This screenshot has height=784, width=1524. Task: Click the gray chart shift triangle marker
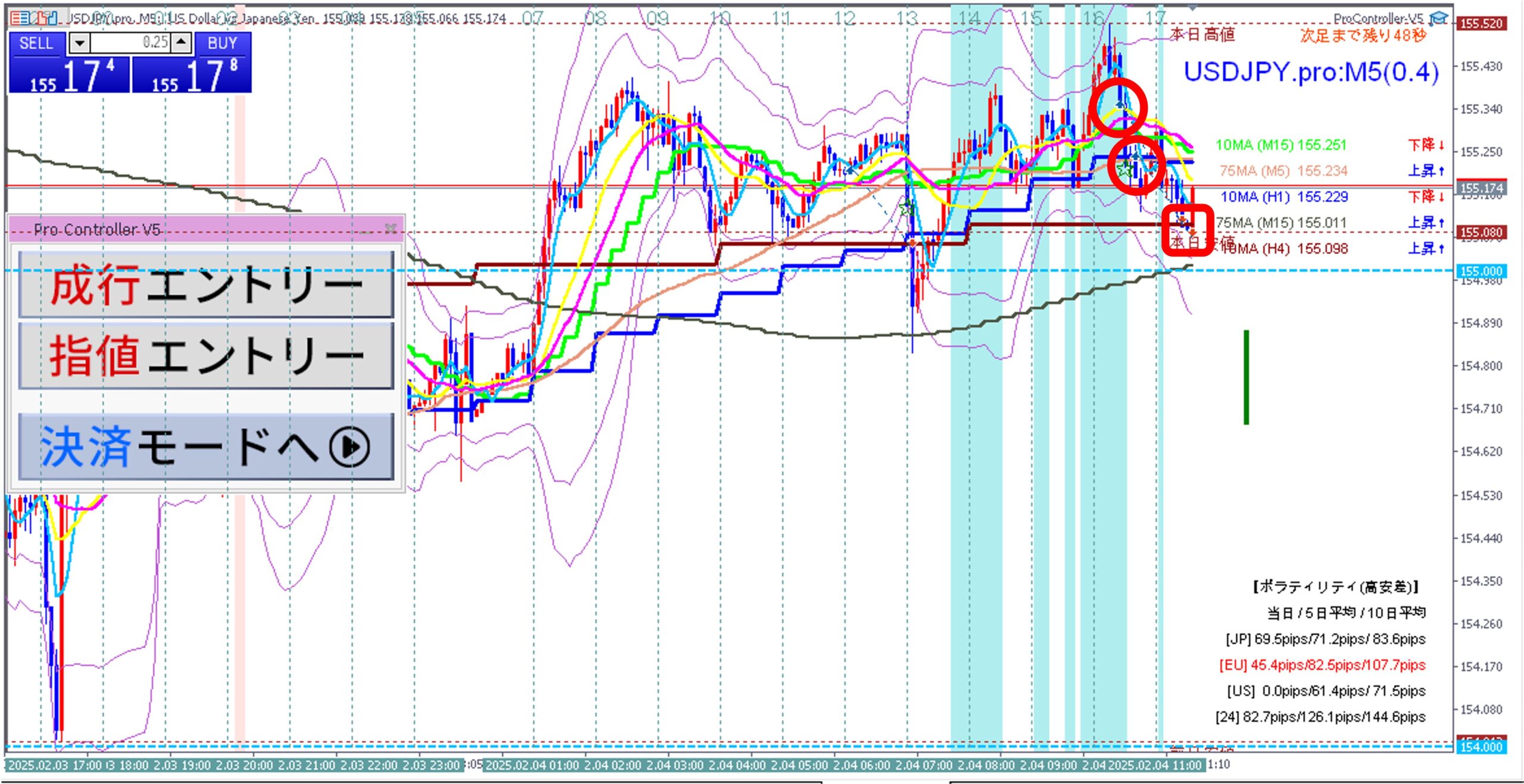pos(1192,8)
